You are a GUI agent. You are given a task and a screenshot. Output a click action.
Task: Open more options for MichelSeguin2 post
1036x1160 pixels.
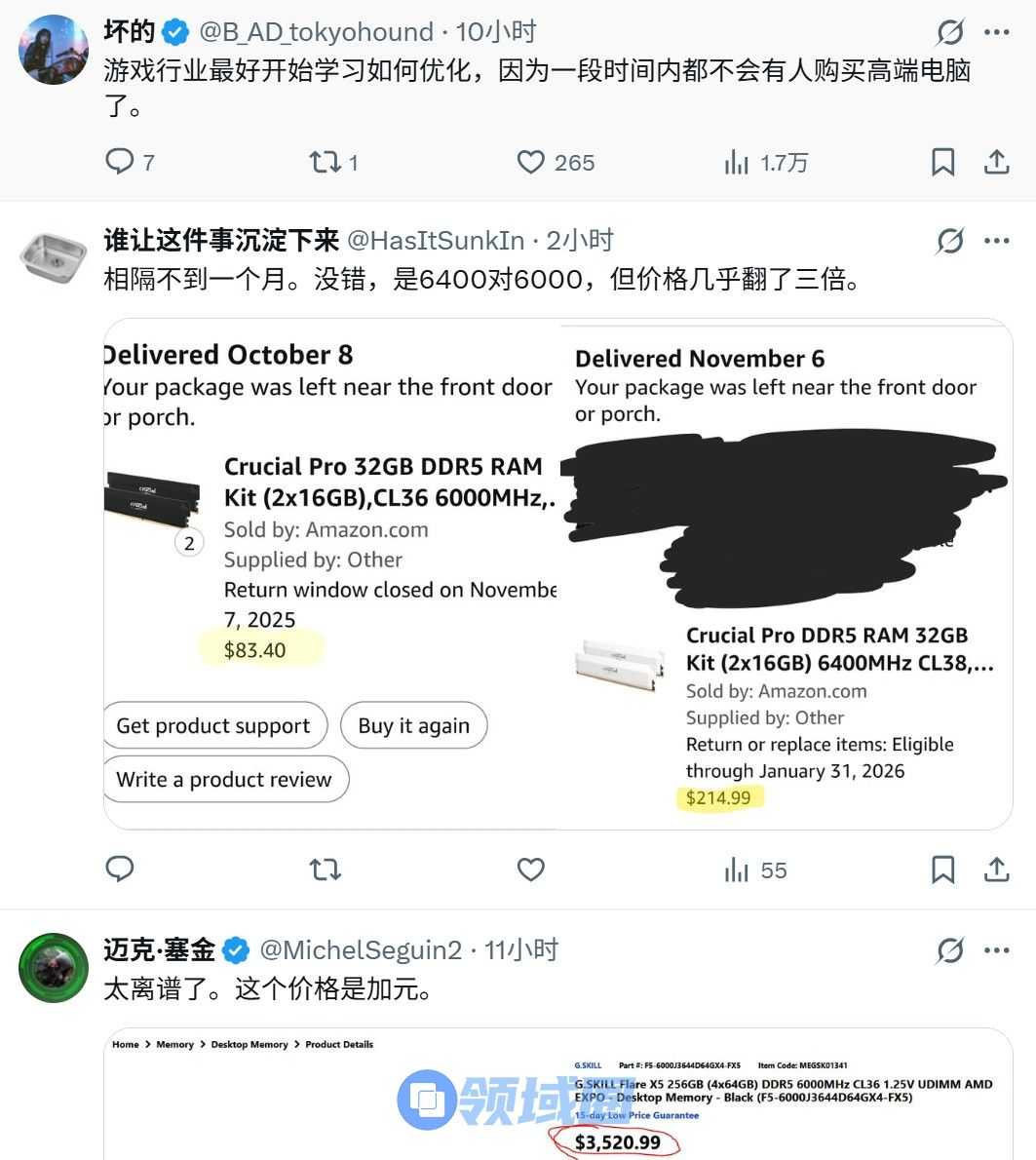coord(997,949)
